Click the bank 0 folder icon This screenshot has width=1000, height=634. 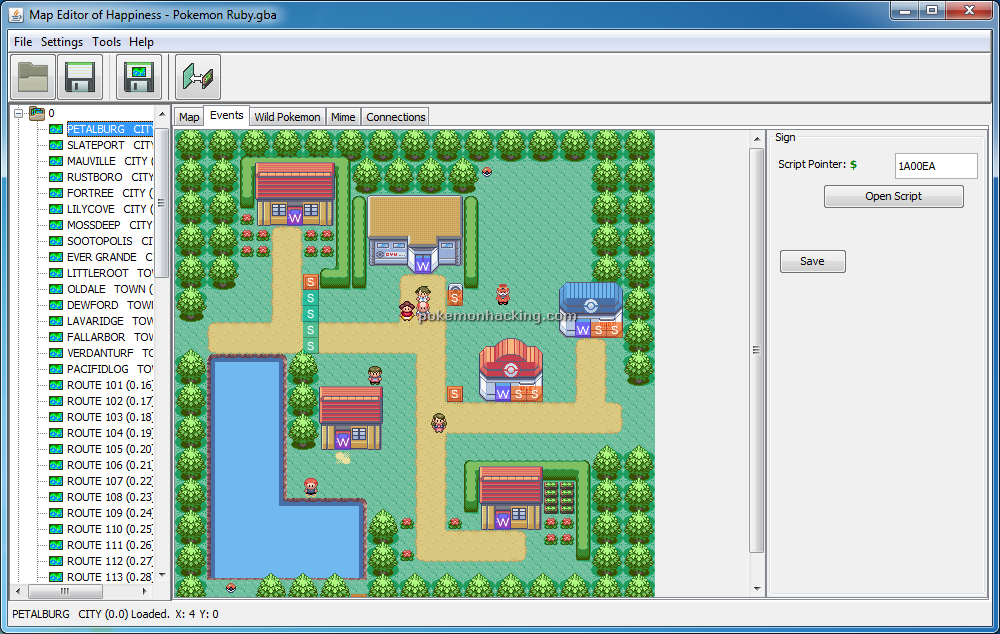[x=37, y=114]
